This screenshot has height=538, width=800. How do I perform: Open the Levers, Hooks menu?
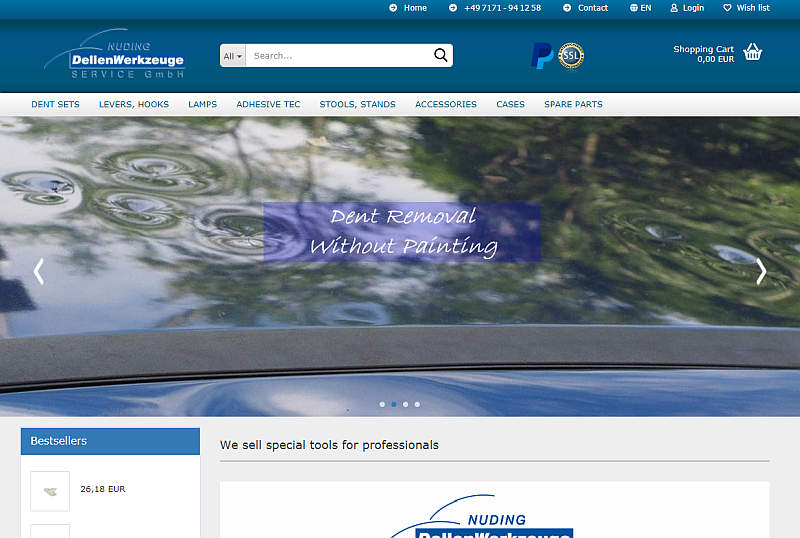[134, 104]
